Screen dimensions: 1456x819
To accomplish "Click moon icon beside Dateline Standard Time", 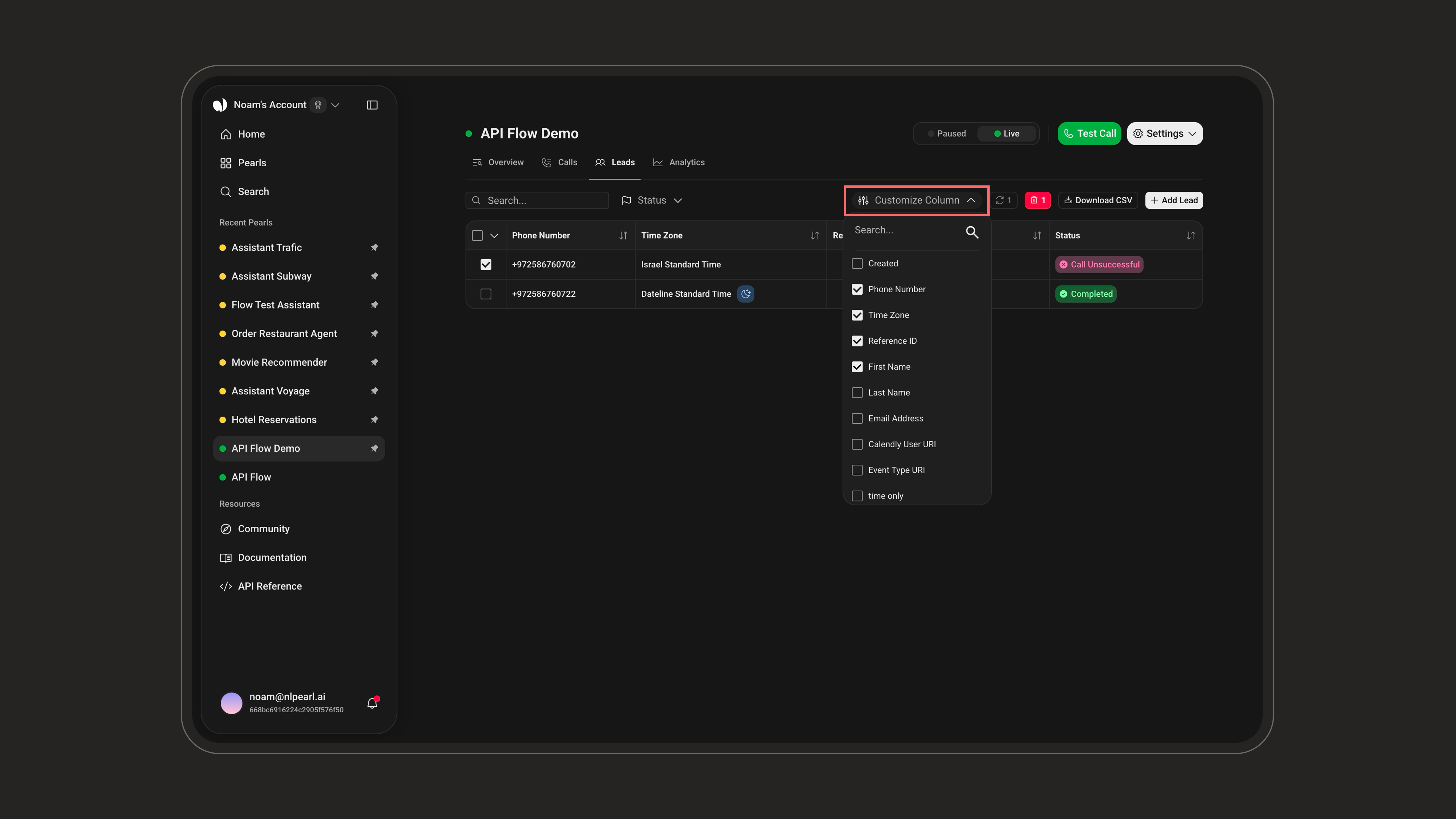I will coord(746,294).
